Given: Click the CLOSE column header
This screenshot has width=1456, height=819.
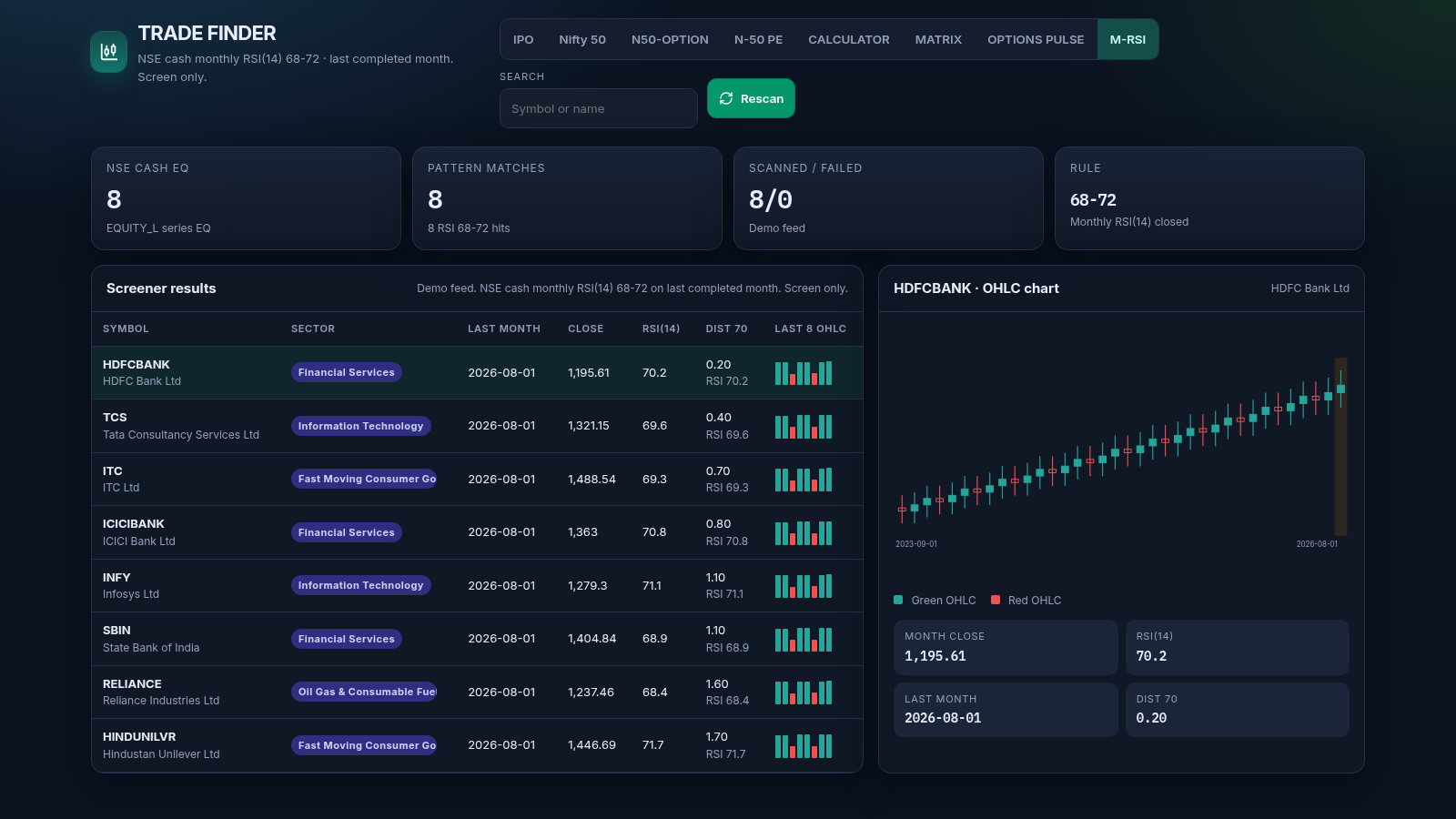Looking at the screenshot, I should click(x=586, y=329).
